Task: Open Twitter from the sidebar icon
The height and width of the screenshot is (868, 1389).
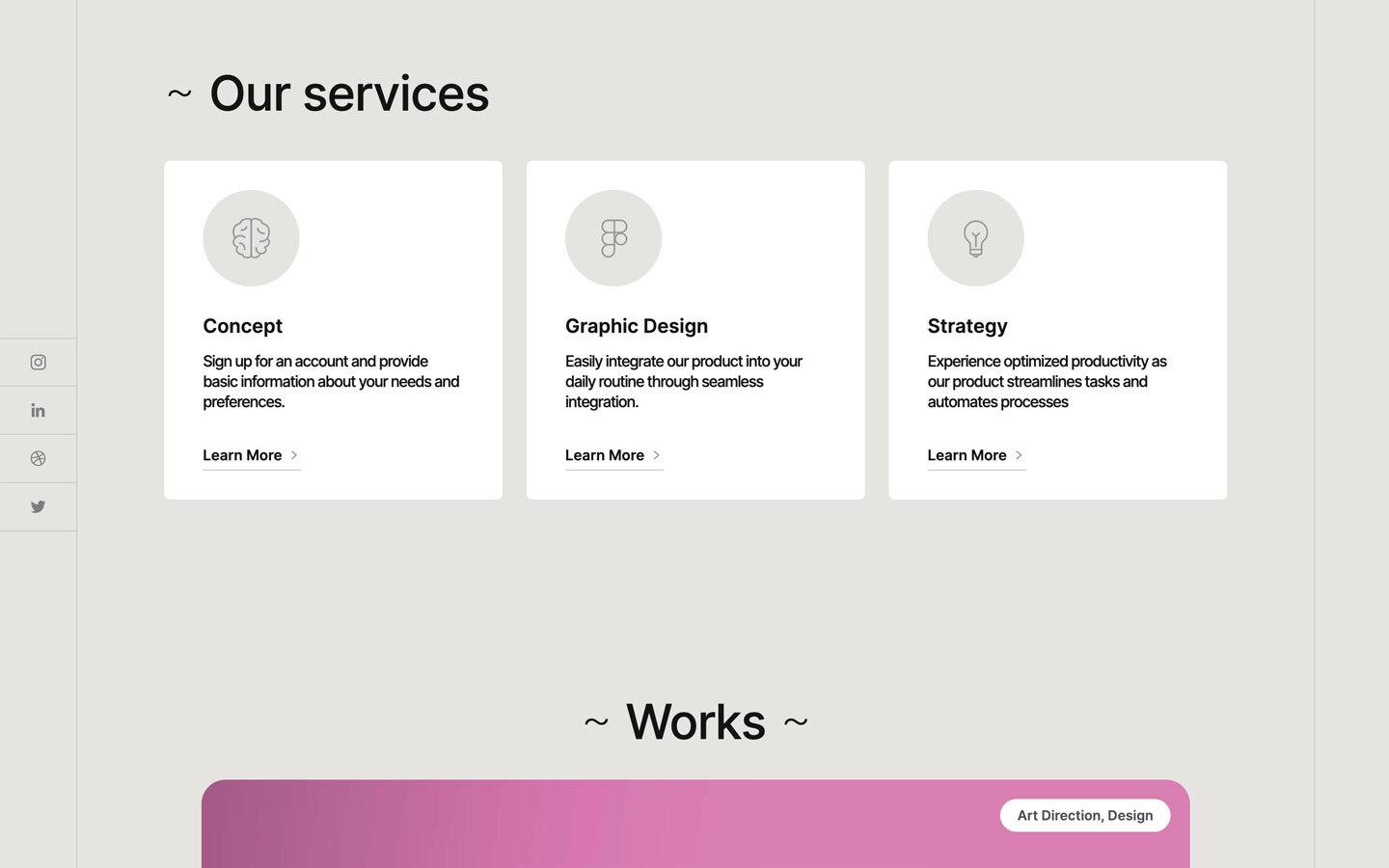Action: click(38, 506)
